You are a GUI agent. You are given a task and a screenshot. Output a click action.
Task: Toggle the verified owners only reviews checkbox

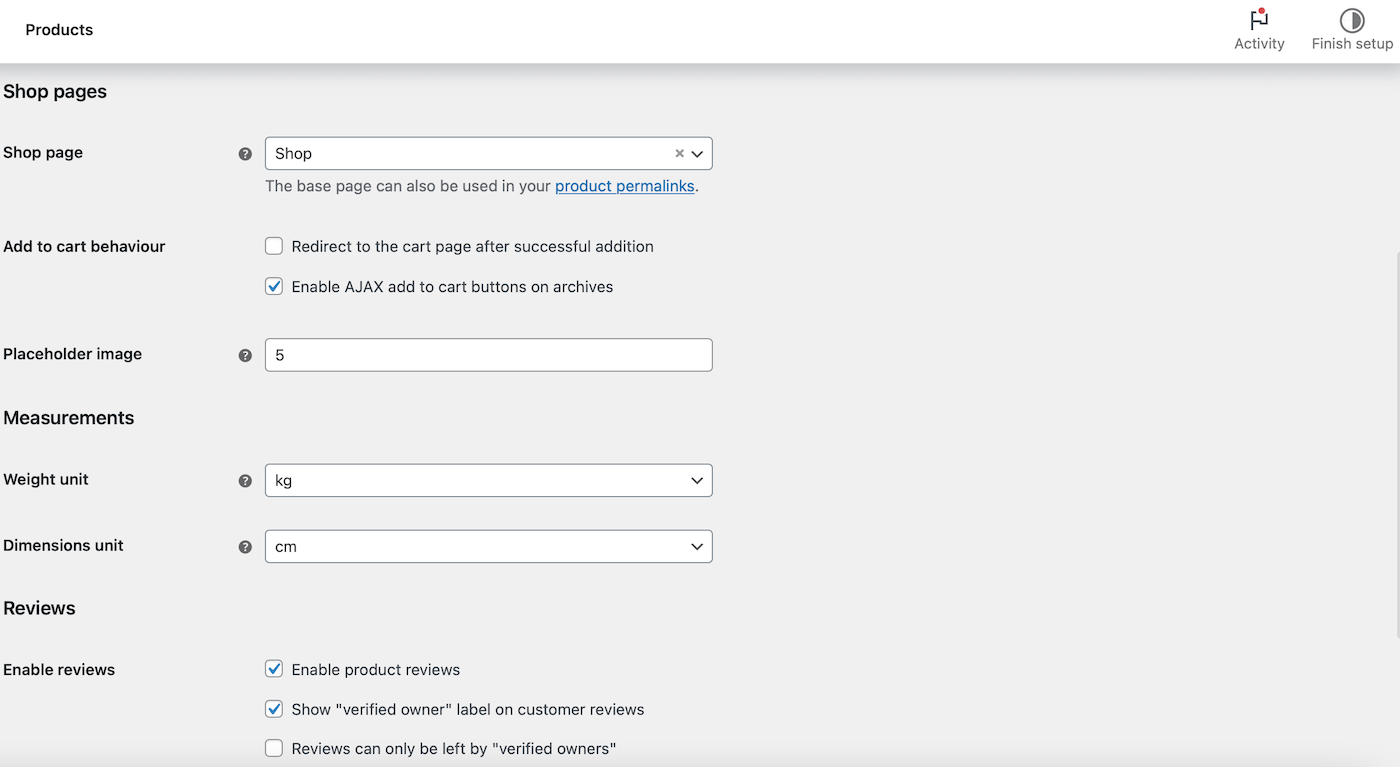pos(273,747)
